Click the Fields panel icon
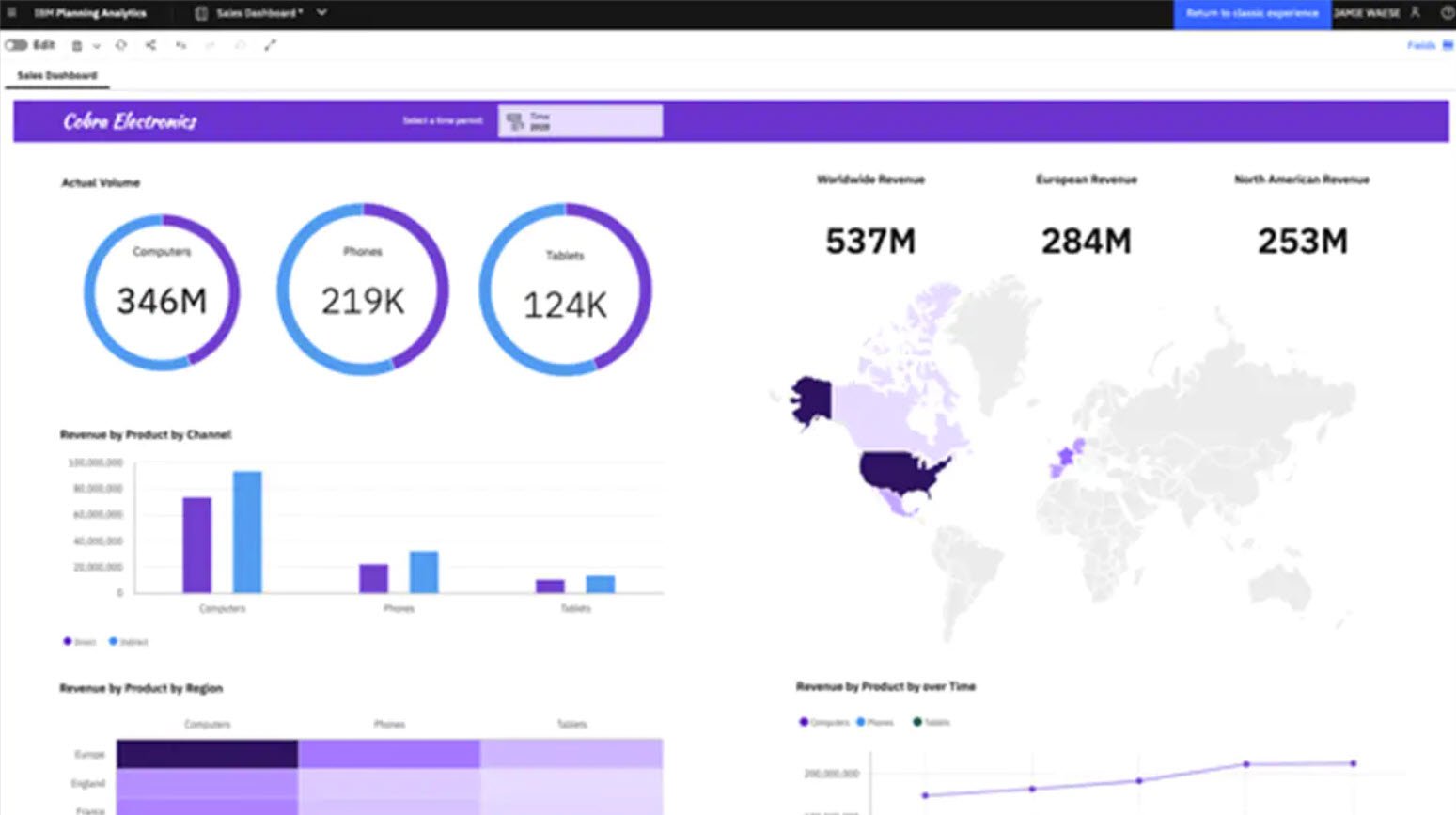 (1448, 45)
